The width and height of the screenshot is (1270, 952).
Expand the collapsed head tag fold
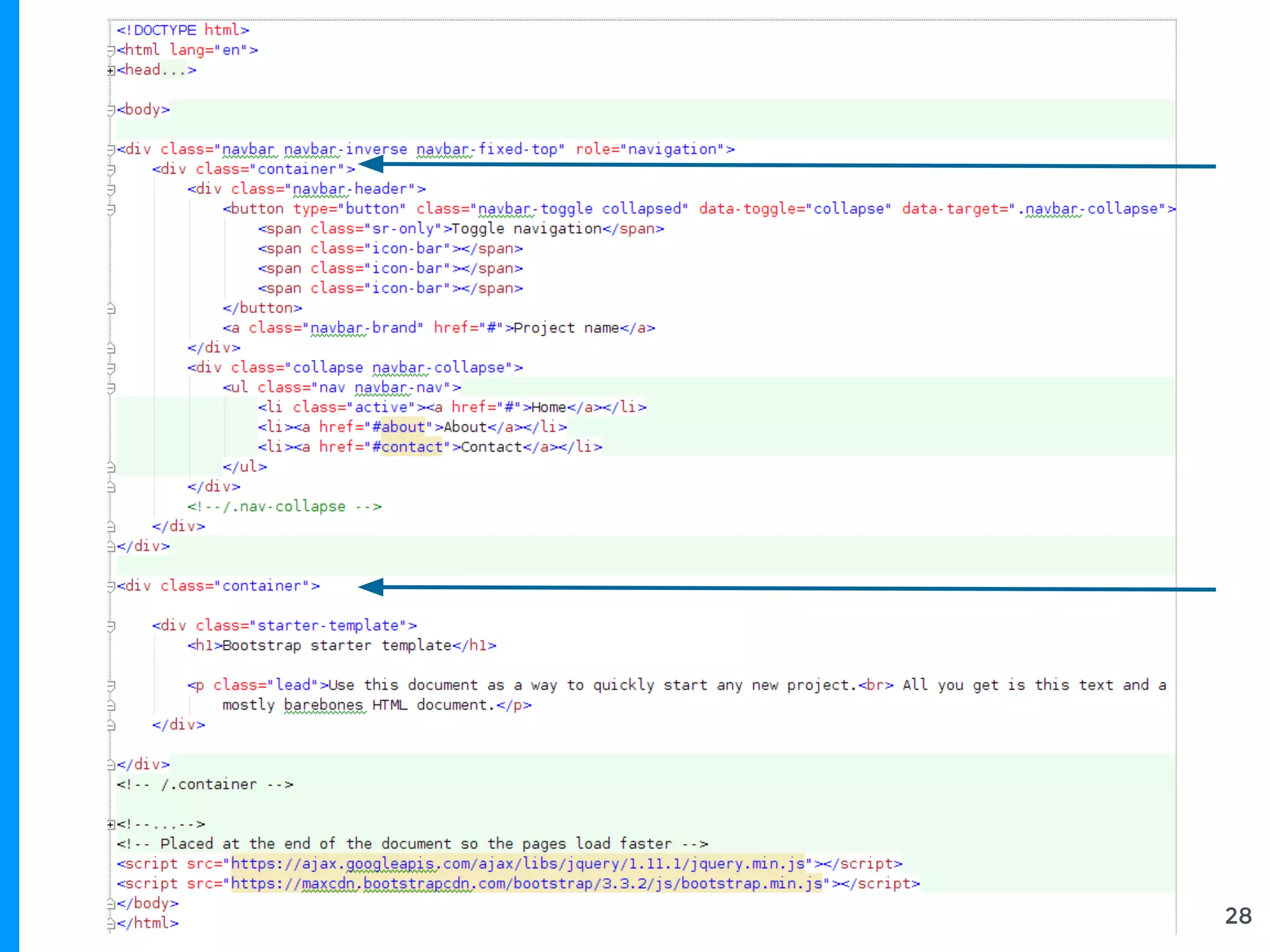(110, 71)
